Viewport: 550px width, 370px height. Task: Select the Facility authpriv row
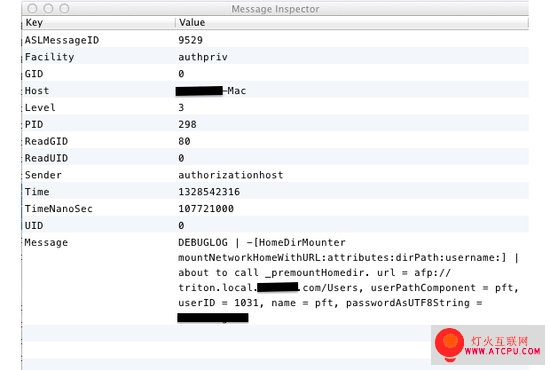pyautogui.click(x=275, y=56)
